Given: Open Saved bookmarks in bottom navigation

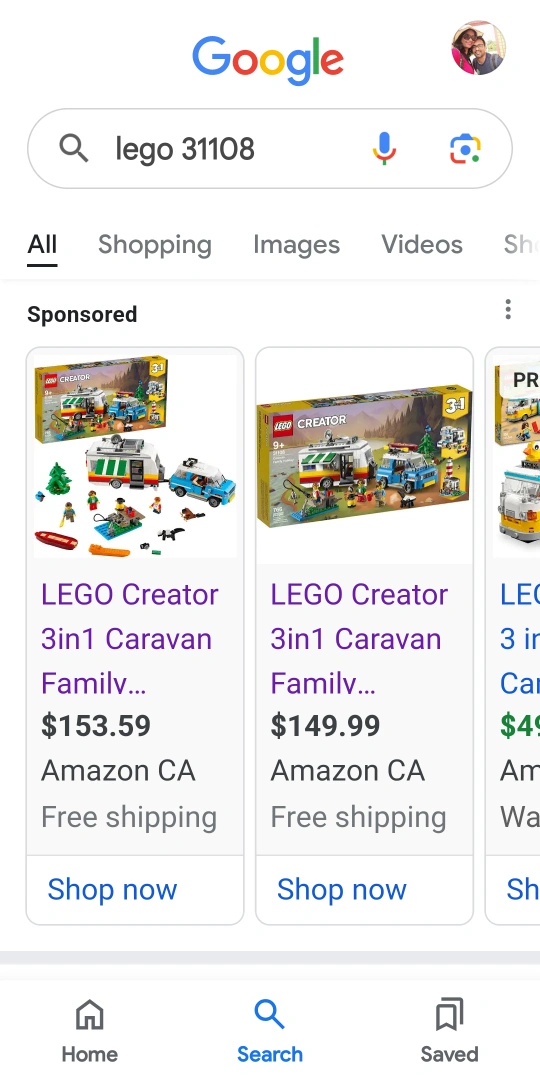Looking at the screenshot, I should pos(450,1030).
